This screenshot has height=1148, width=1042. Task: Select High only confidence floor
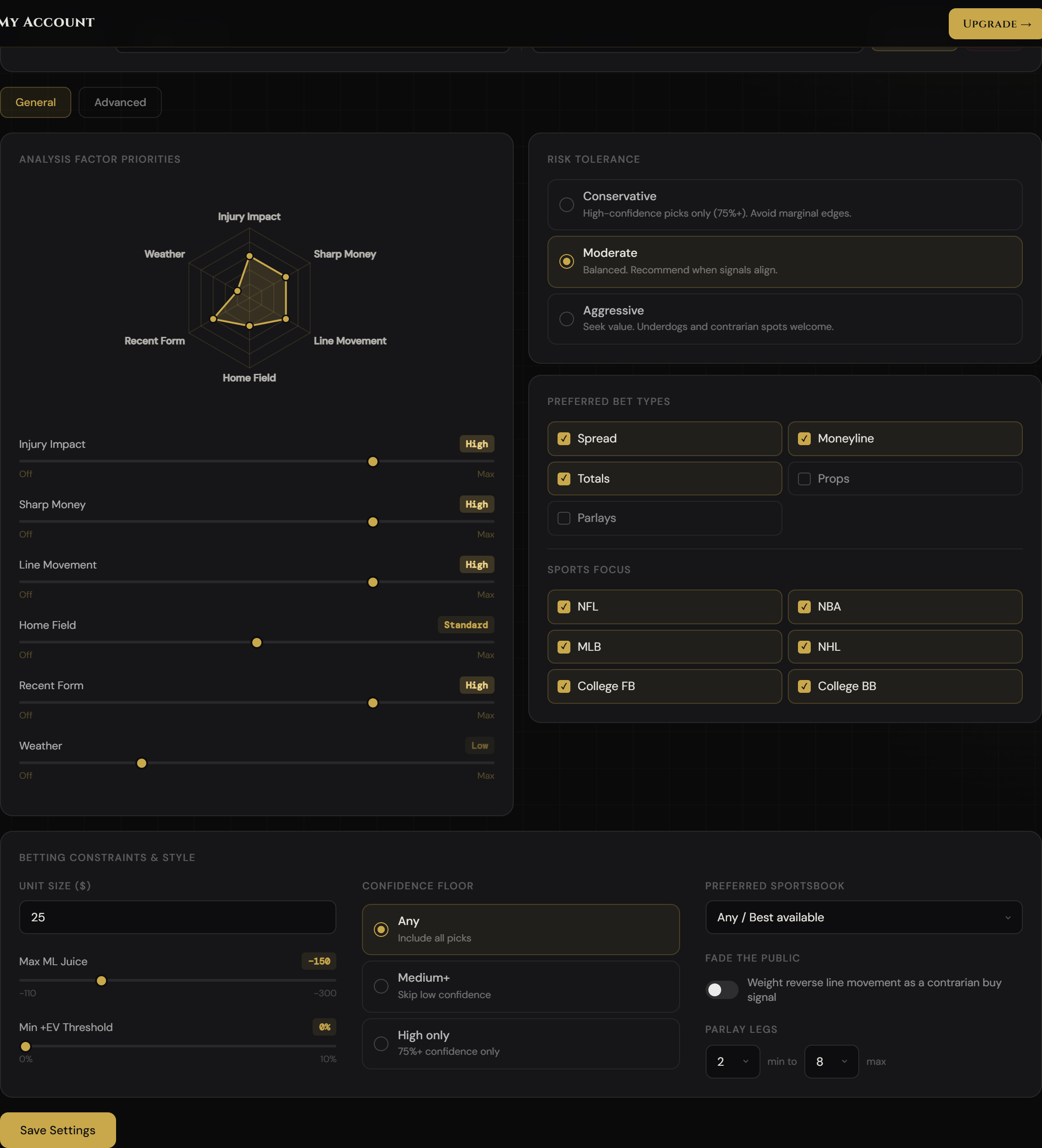pos(521,1044)
